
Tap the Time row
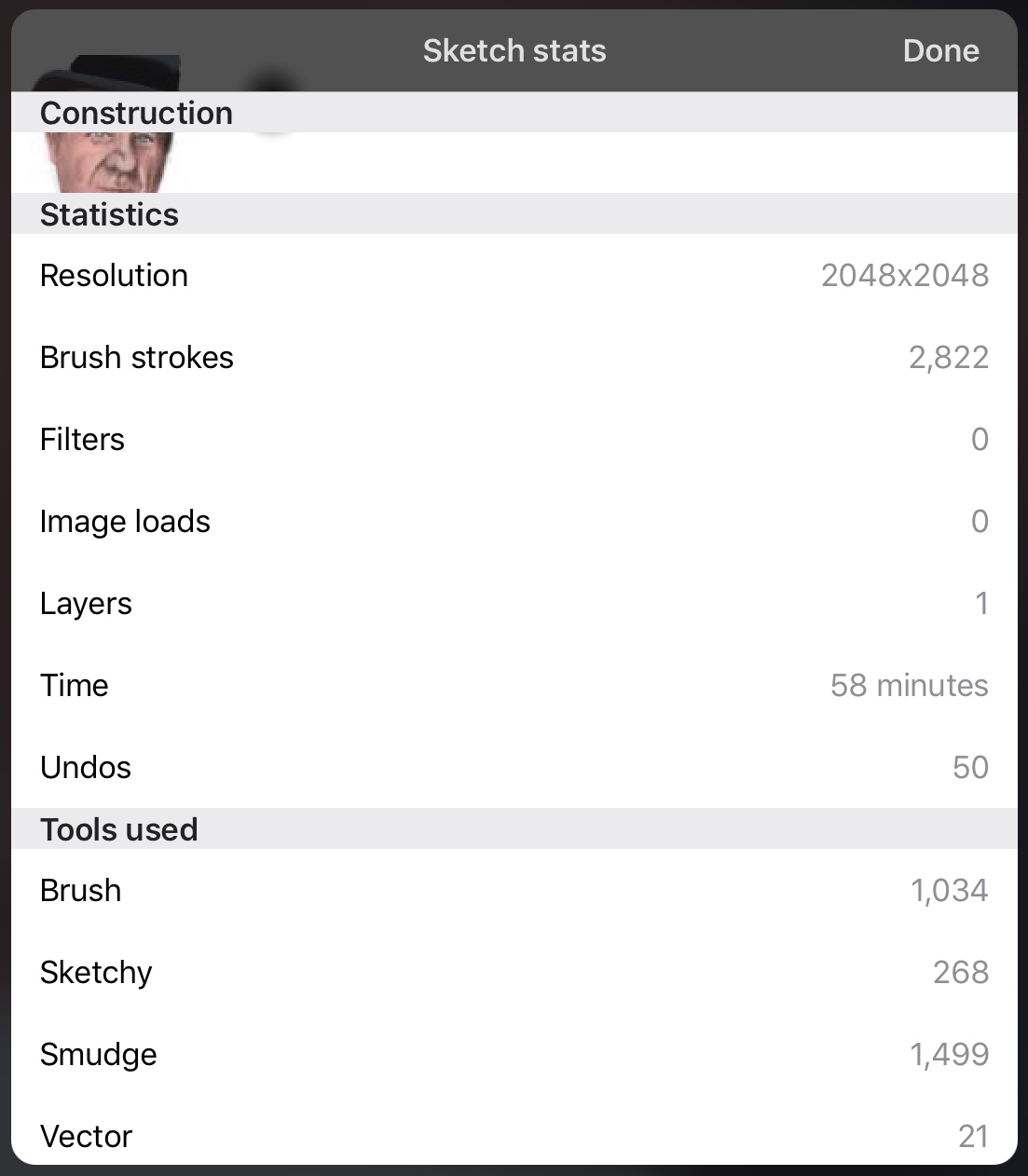pos(514,686)
